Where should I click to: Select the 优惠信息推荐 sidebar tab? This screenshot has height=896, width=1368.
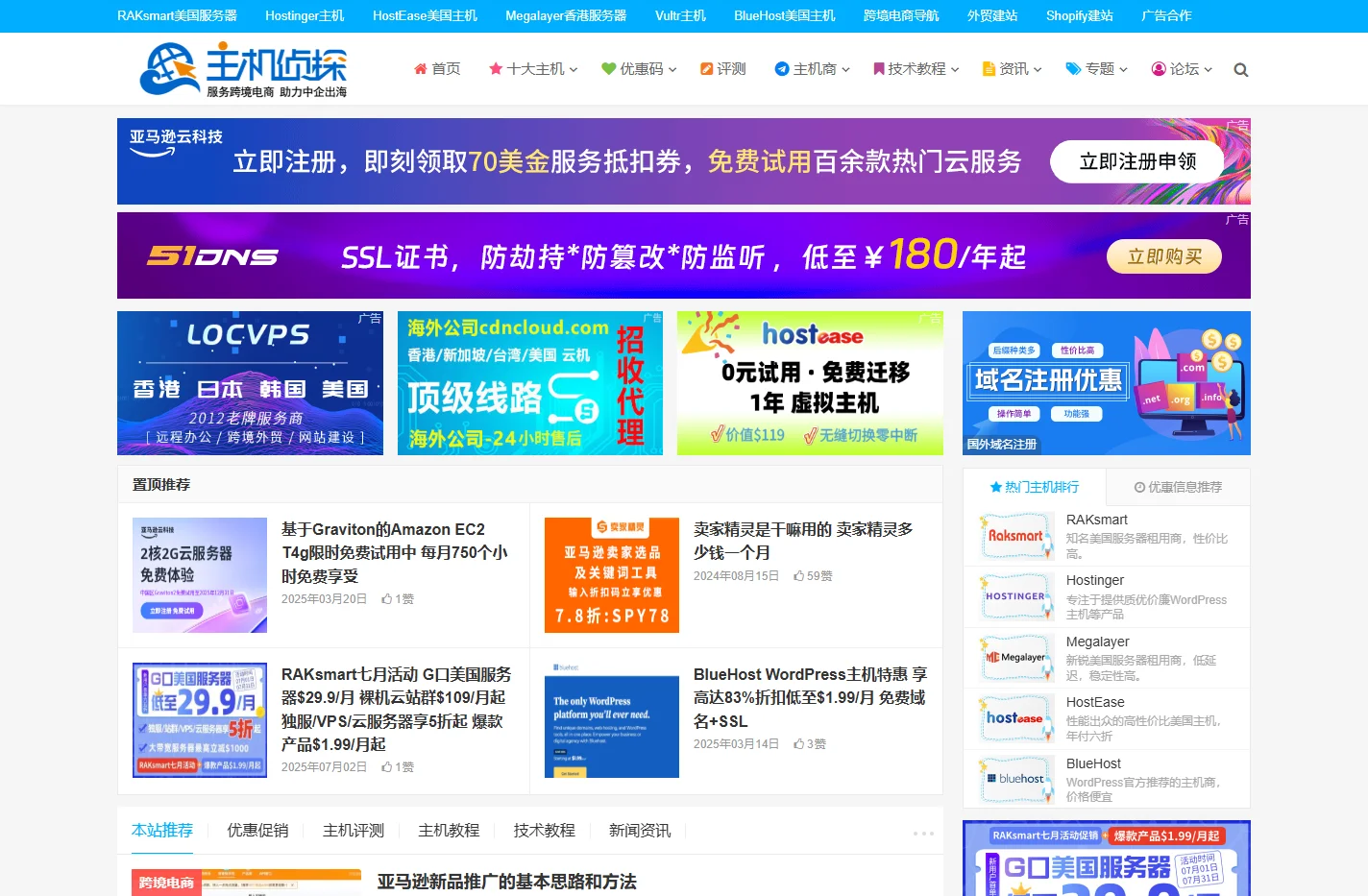click(1178, 487)
